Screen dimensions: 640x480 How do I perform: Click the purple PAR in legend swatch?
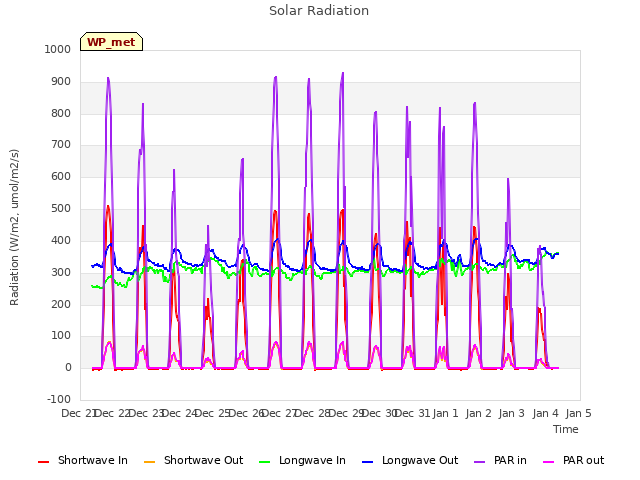tap(480, 462)
